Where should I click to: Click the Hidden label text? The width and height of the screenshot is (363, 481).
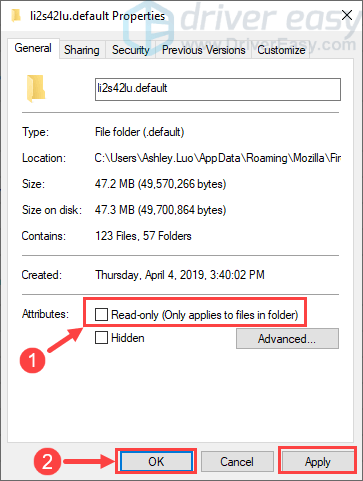coord(128,338)
